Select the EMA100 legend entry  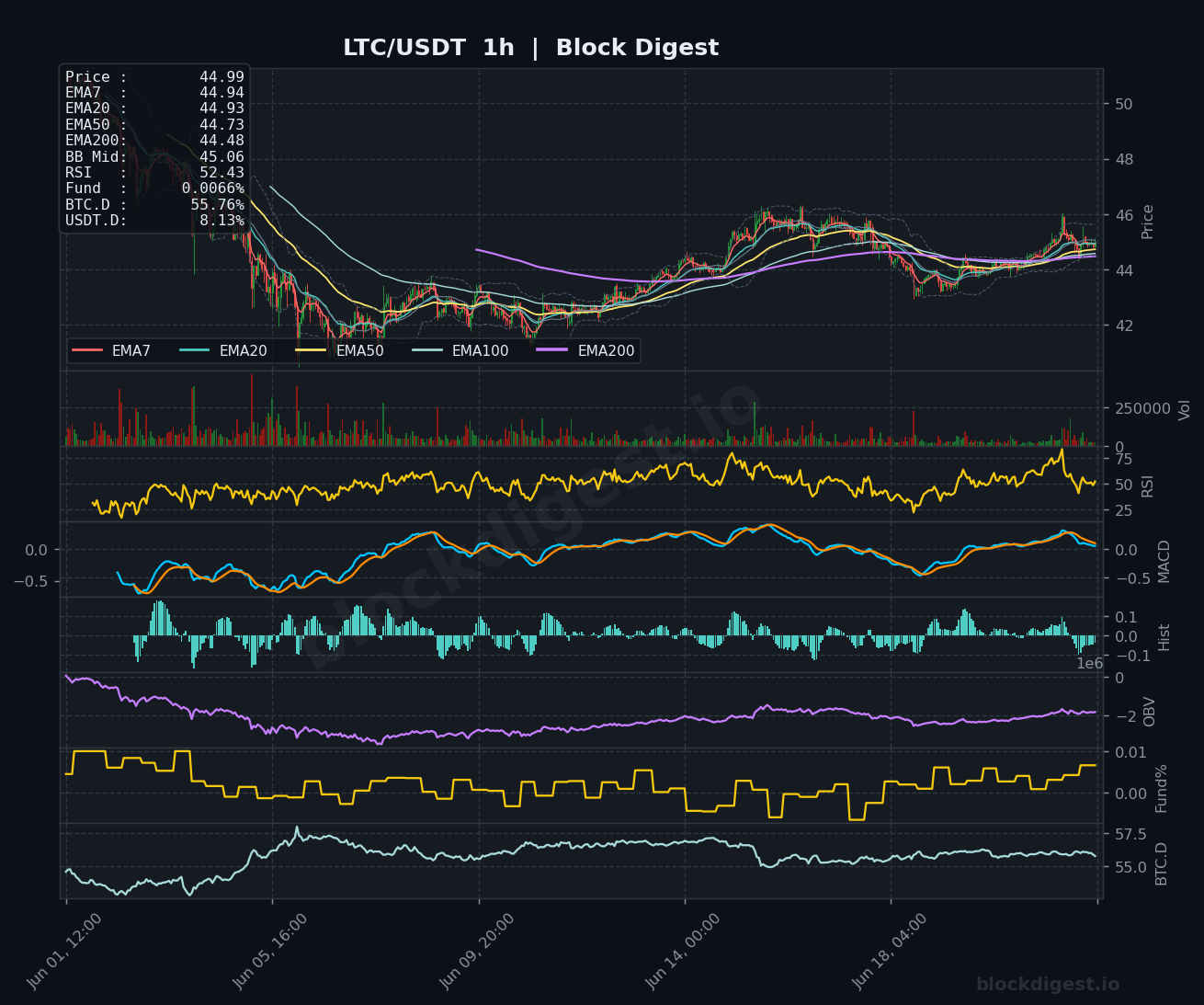(460, 351)
